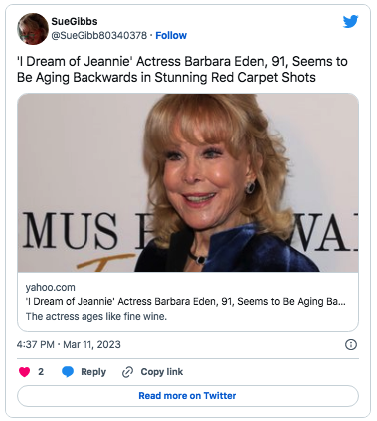This screenshot has height=421, width=377.
Task: Click the chain copy link icon
Action: [x=128, y=372]
